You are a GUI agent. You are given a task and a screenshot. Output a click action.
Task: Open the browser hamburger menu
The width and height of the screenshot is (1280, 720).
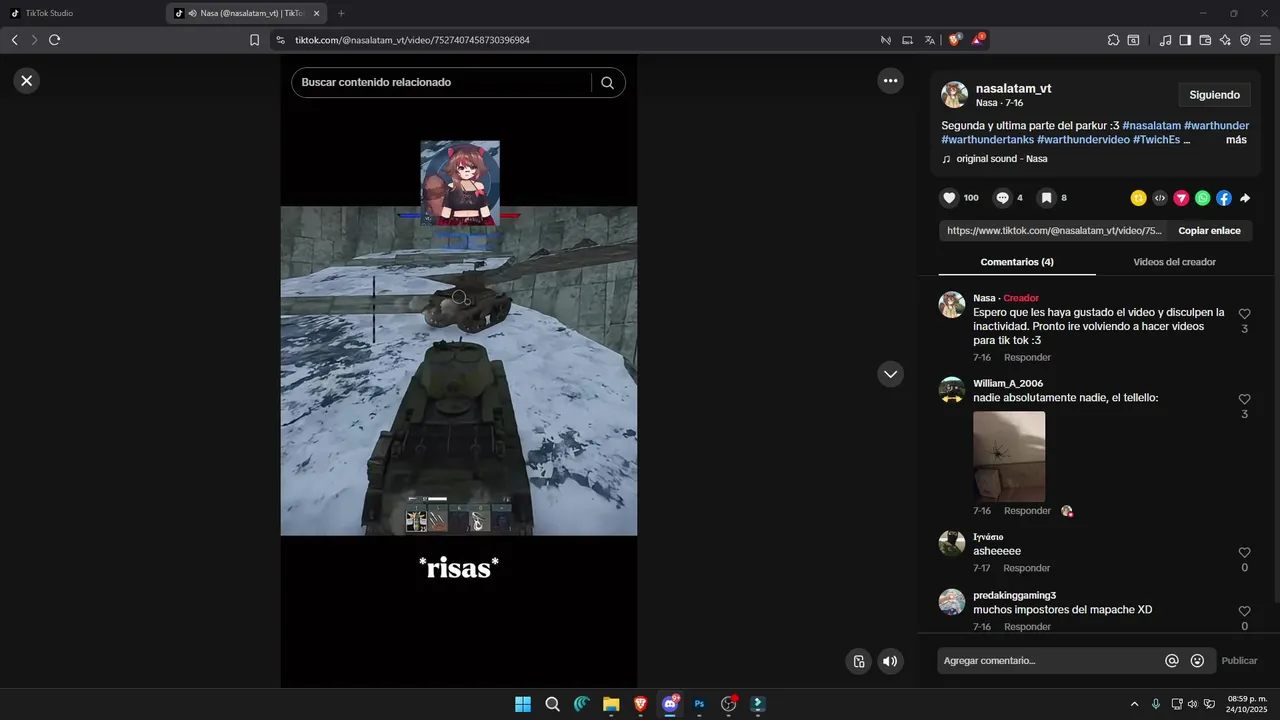click(1265, 40)
